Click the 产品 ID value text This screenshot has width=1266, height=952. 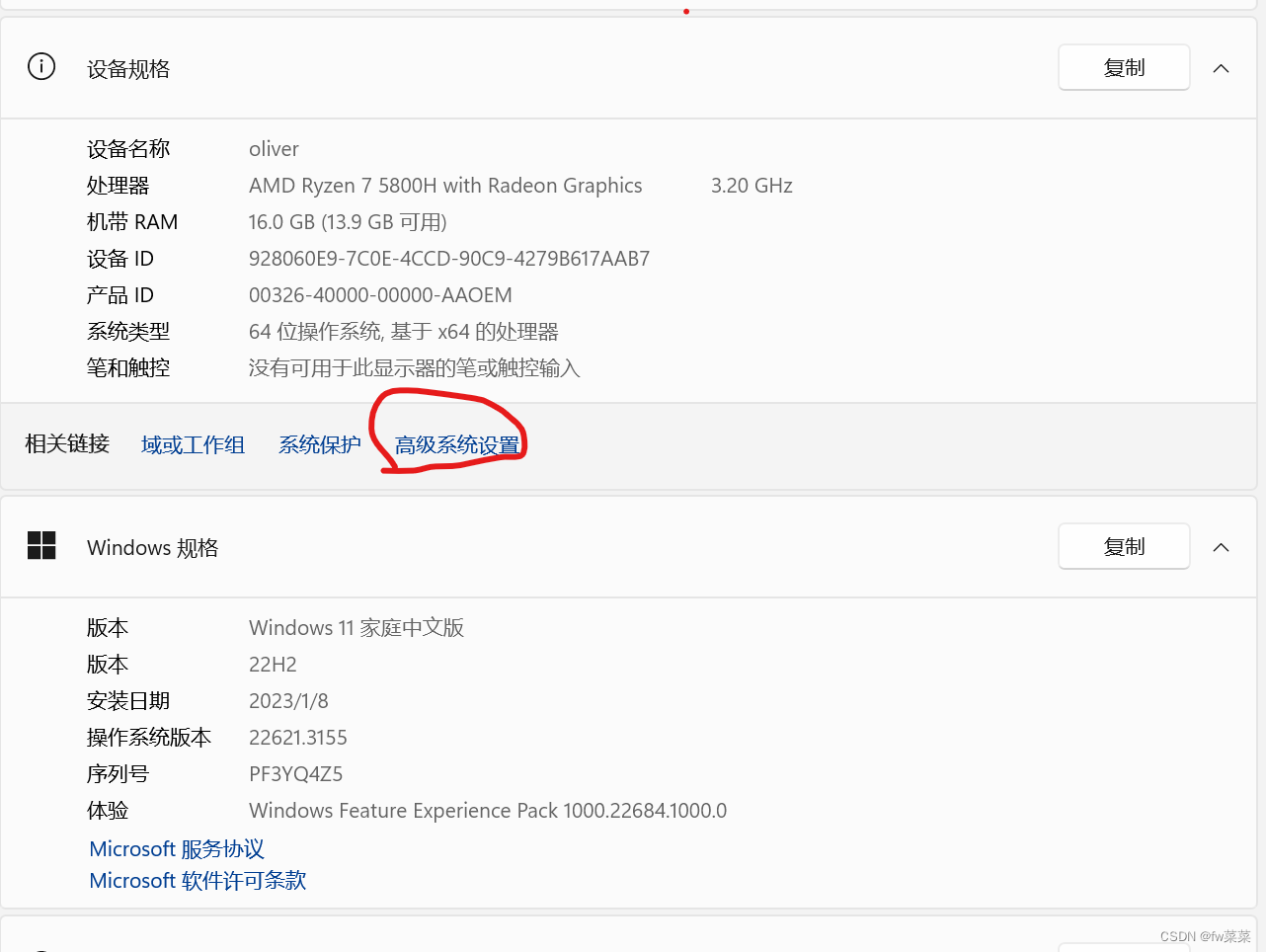tap(380, 294)
